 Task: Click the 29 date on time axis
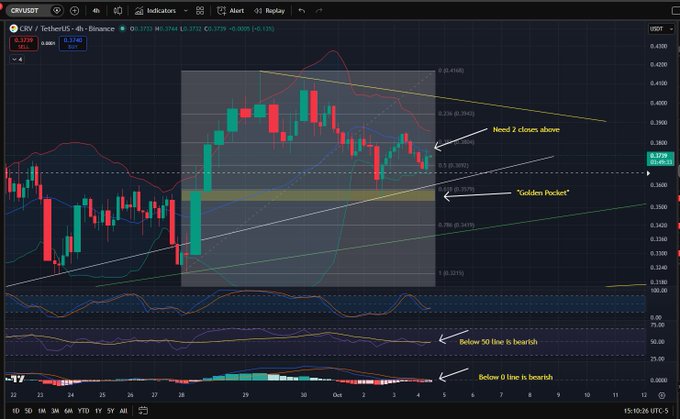point(245,395)
